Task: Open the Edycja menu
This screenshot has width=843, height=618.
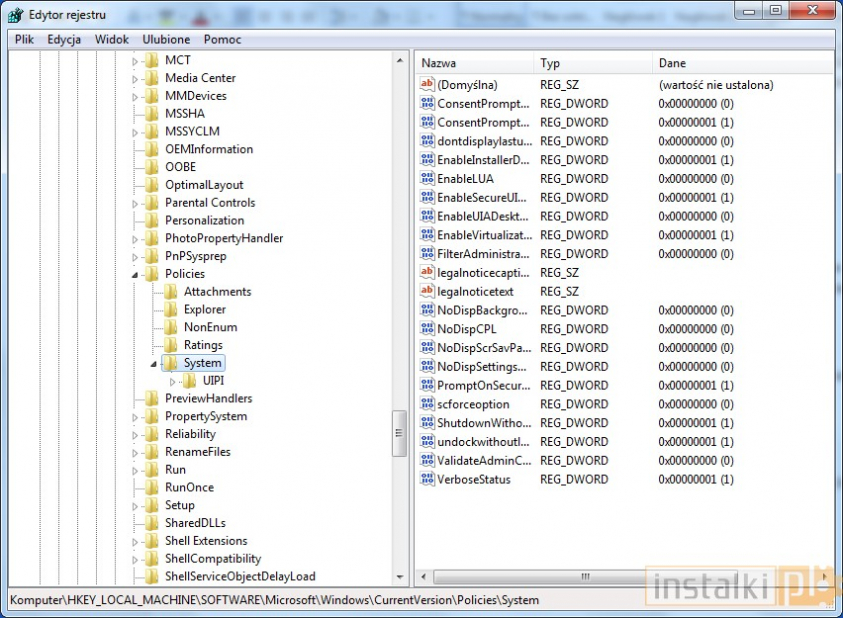Action: click(64, 39)
